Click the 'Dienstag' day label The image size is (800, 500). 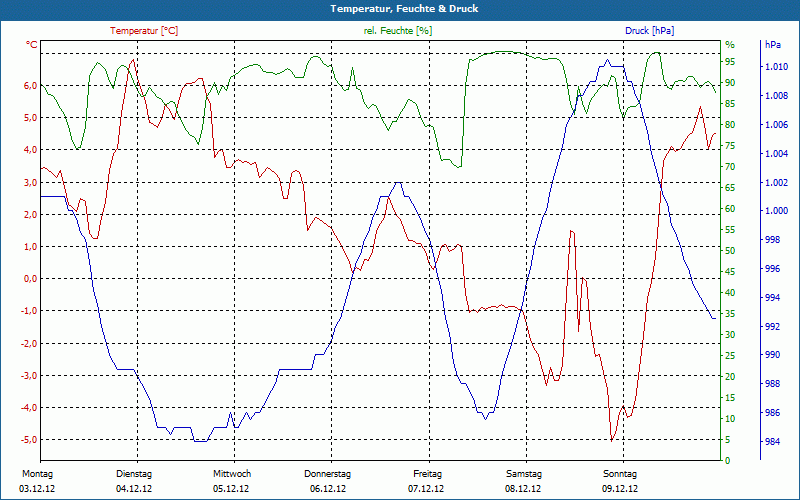click(x=134, y=474)
